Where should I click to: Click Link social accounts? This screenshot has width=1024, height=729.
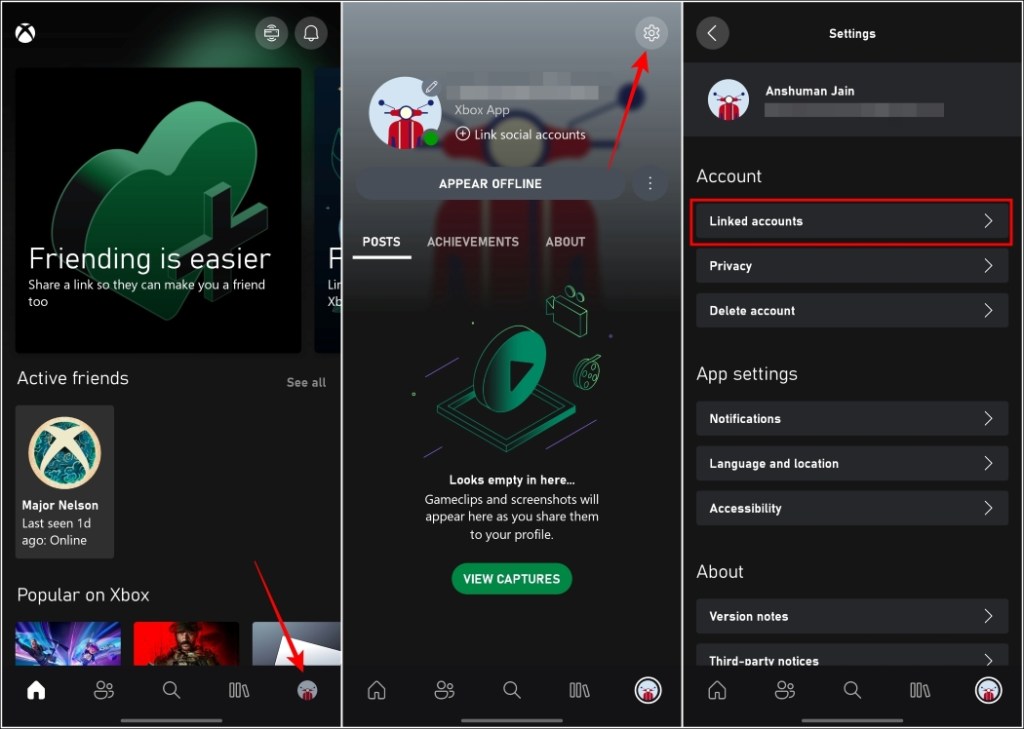click(520, 135)
